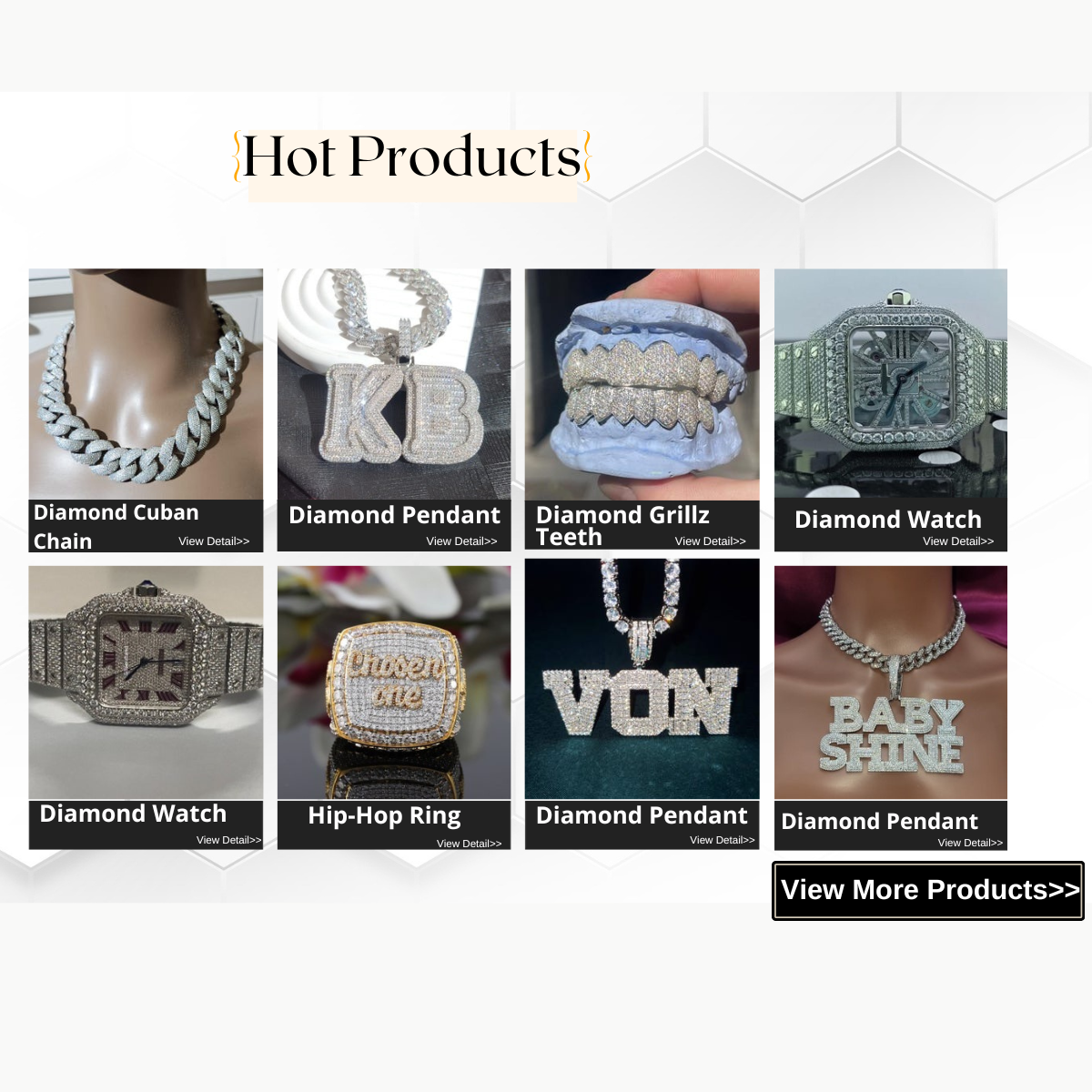Screen dimensions: 1092x1092
Task: Open View Detail for BABY SHINE pendant
Action: click(x=970, y=843)
